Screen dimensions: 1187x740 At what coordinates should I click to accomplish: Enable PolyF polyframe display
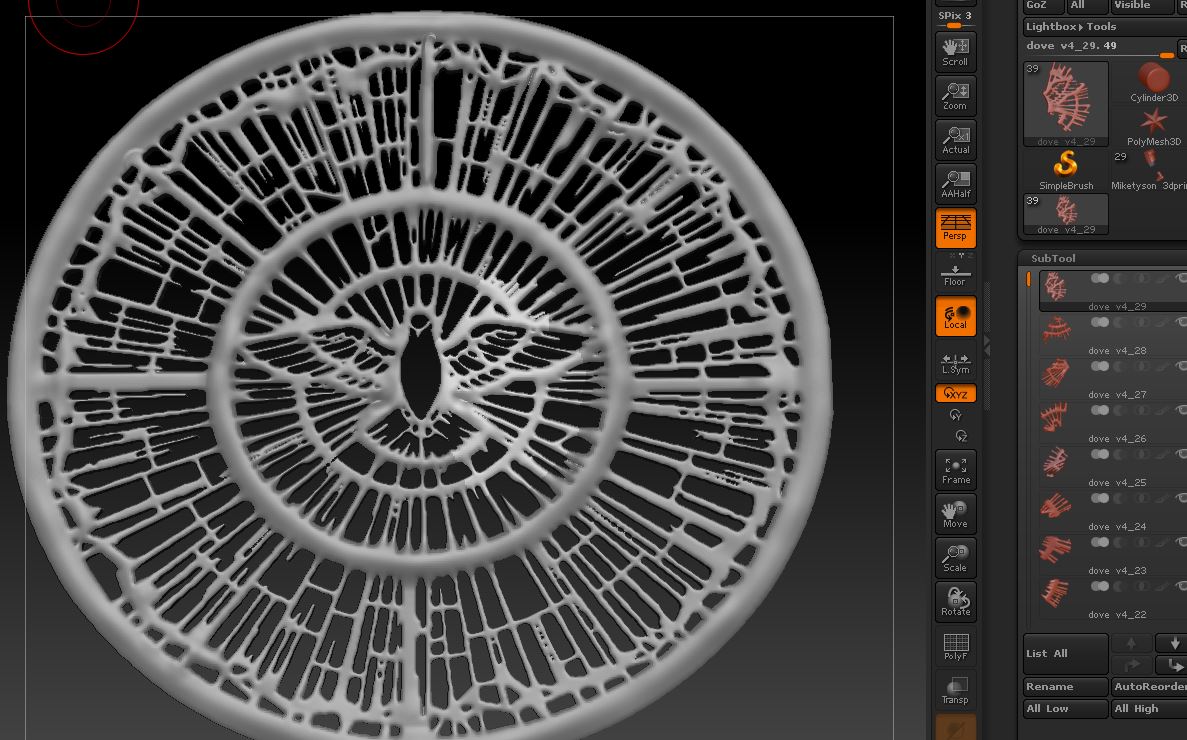click(955, 645)
